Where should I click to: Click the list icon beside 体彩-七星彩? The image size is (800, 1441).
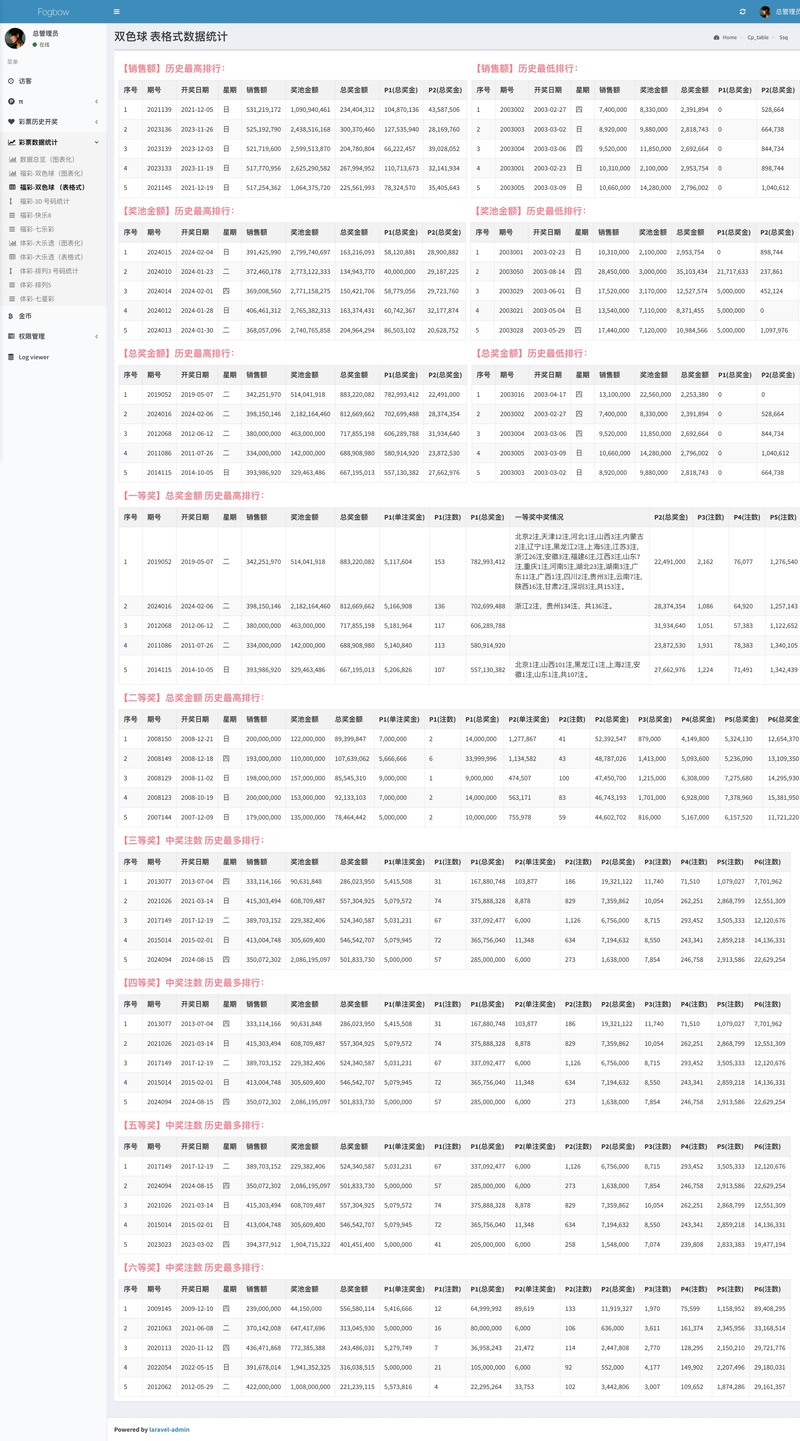click(x=12, y=299)
